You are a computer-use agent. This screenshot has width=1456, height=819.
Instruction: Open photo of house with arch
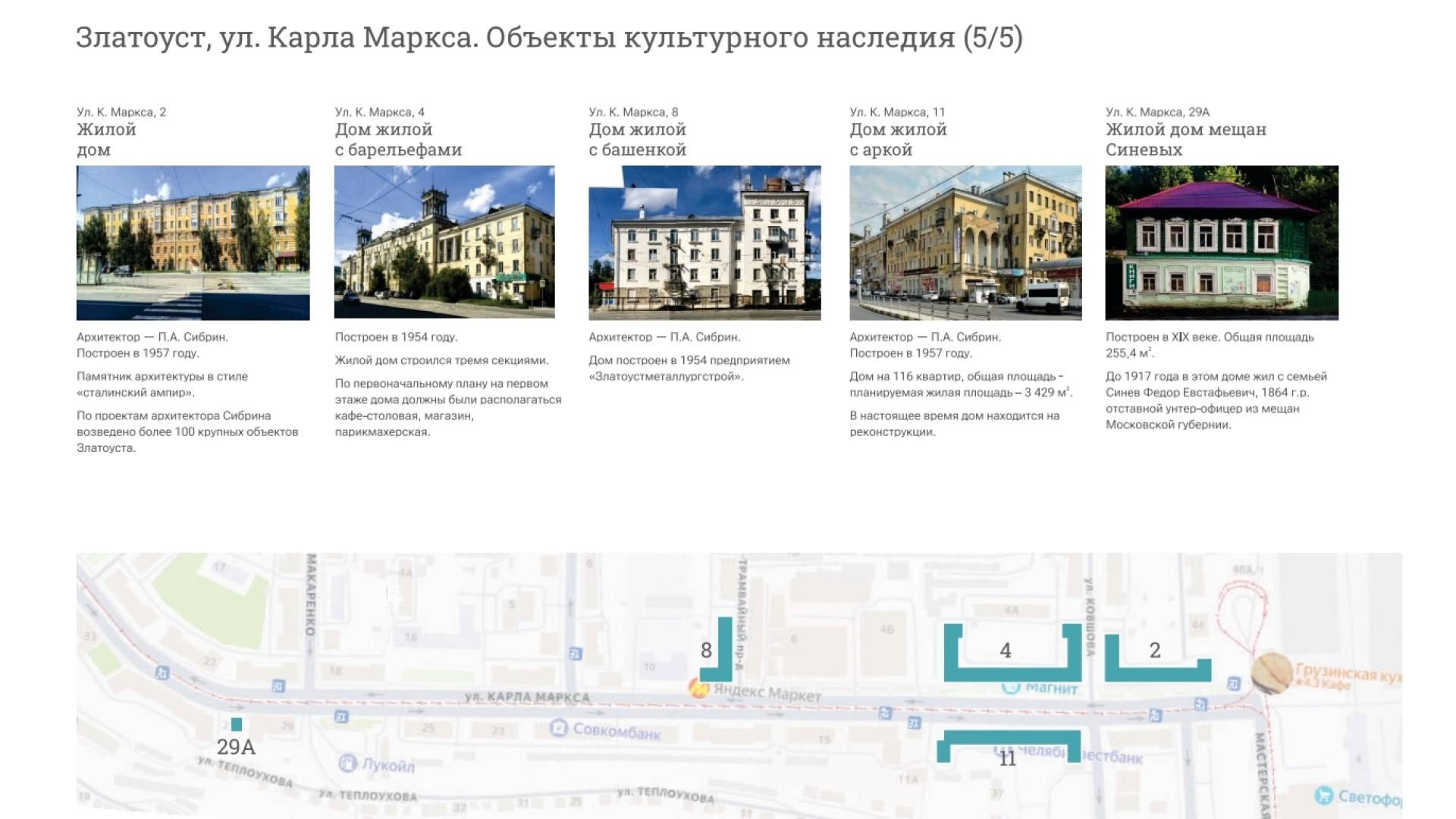coord(965,243)
